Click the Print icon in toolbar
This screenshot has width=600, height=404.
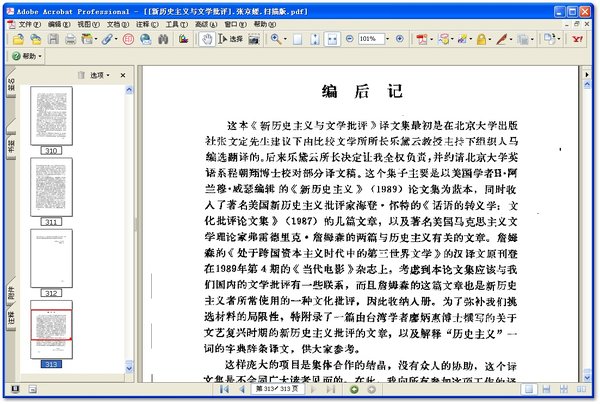72,39
